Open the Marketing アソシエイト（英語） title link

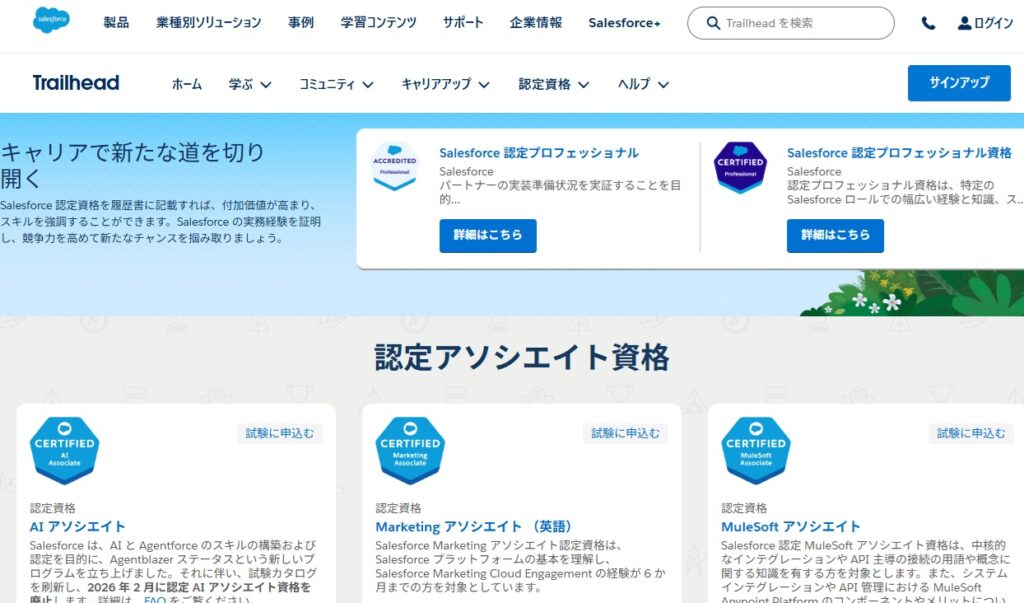(476, 527)
